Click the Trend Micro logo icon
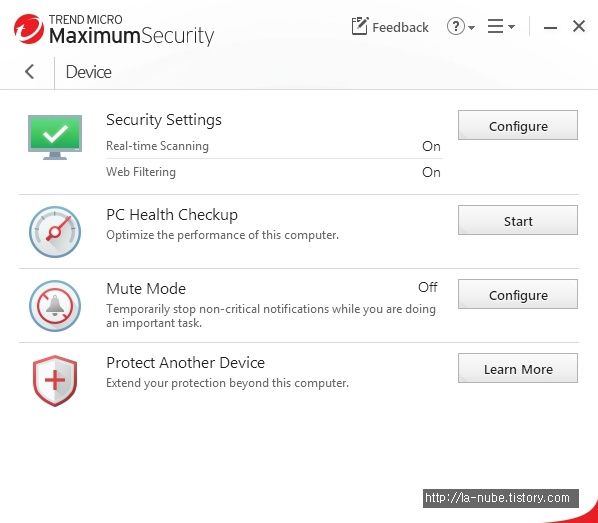598x523 pixels. 29,29
